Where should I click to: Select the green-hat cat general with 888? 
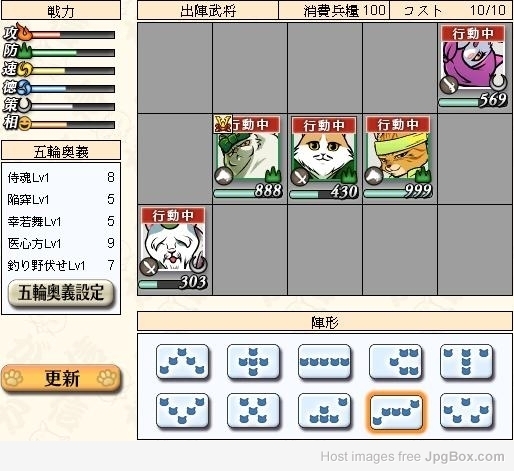click(x=248, y=157)
